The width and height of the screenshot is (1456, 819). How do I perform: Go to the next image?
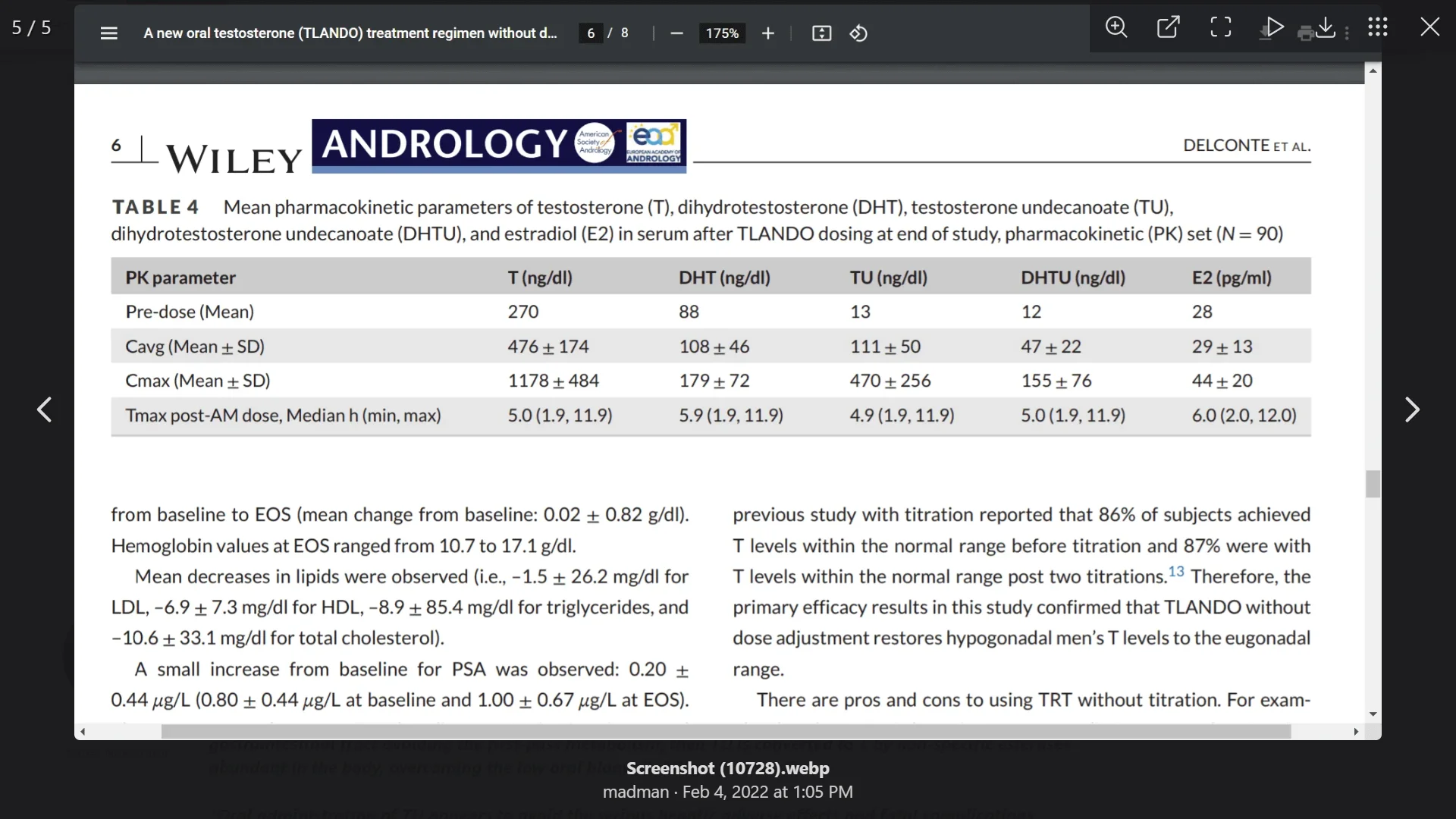click(1411, 409)
